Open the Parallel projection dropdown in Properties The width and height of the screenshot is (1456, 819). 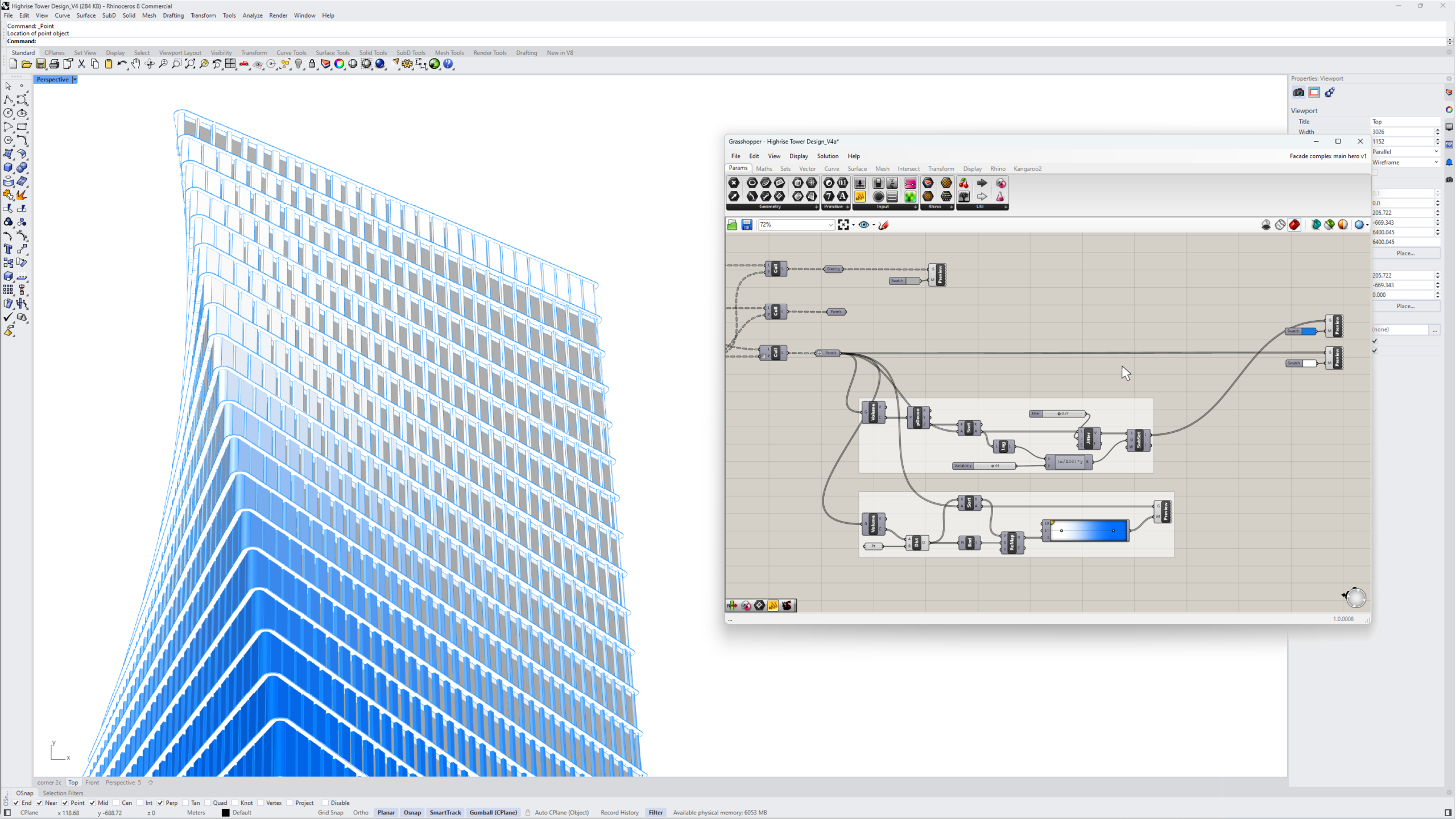1436,151
